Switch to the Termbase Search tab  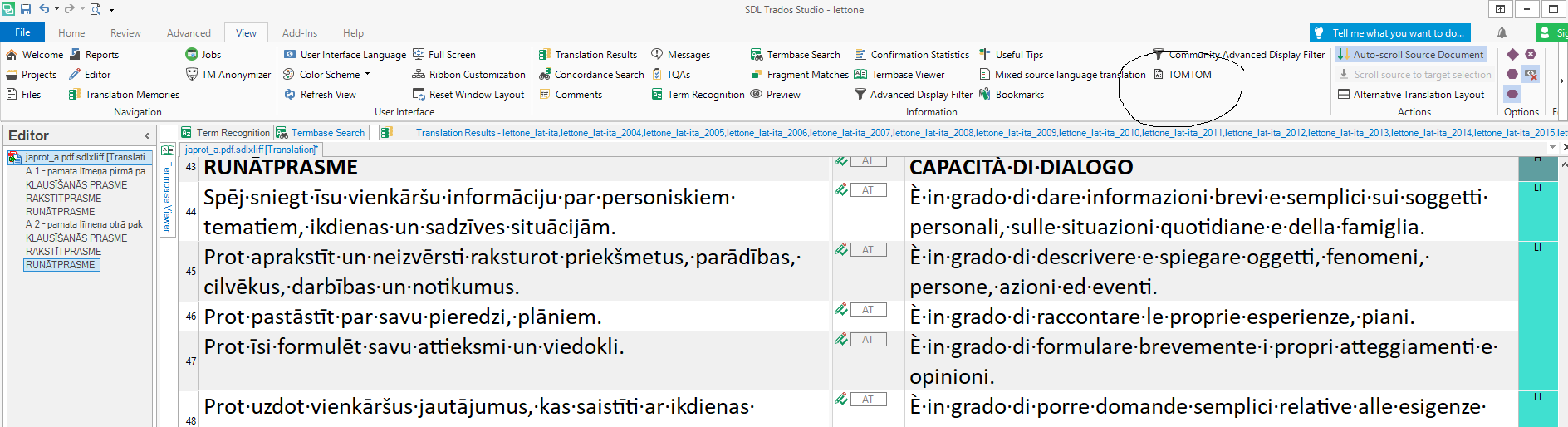(327, 133)
